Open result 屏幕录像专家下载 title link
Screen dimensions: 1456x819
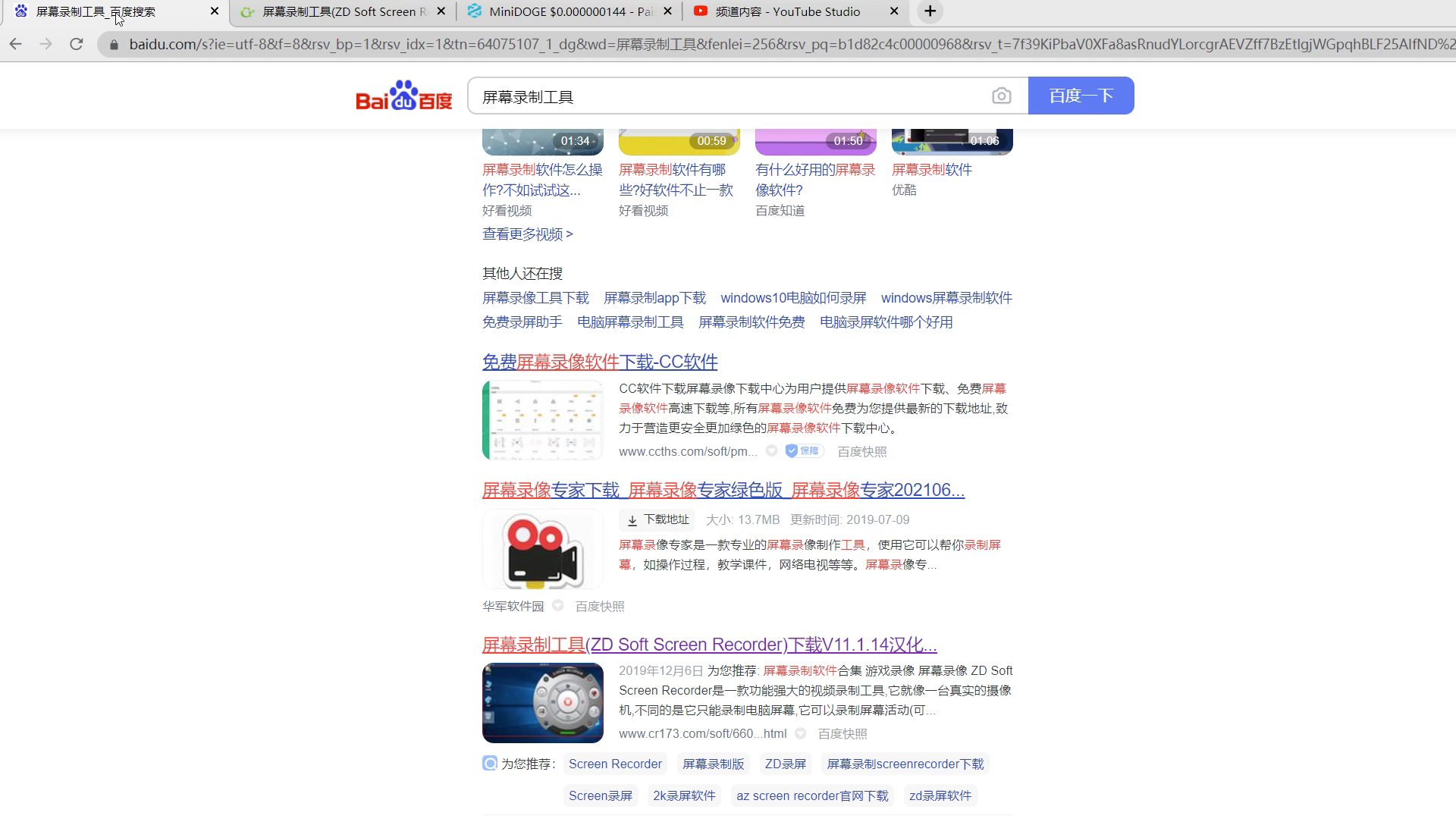tap(723, 491)
